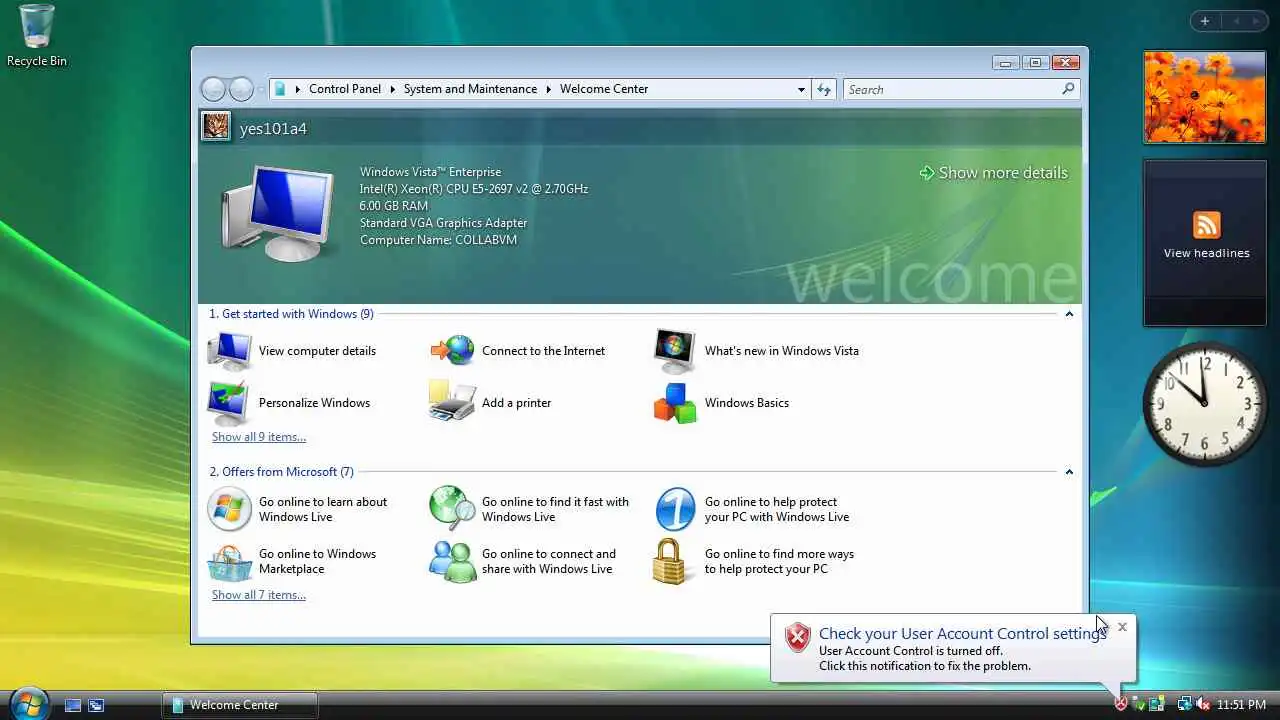This screenshot has width=1280, height=720.
Task: Click the green checkmark tray icon
Action: 1139,704
